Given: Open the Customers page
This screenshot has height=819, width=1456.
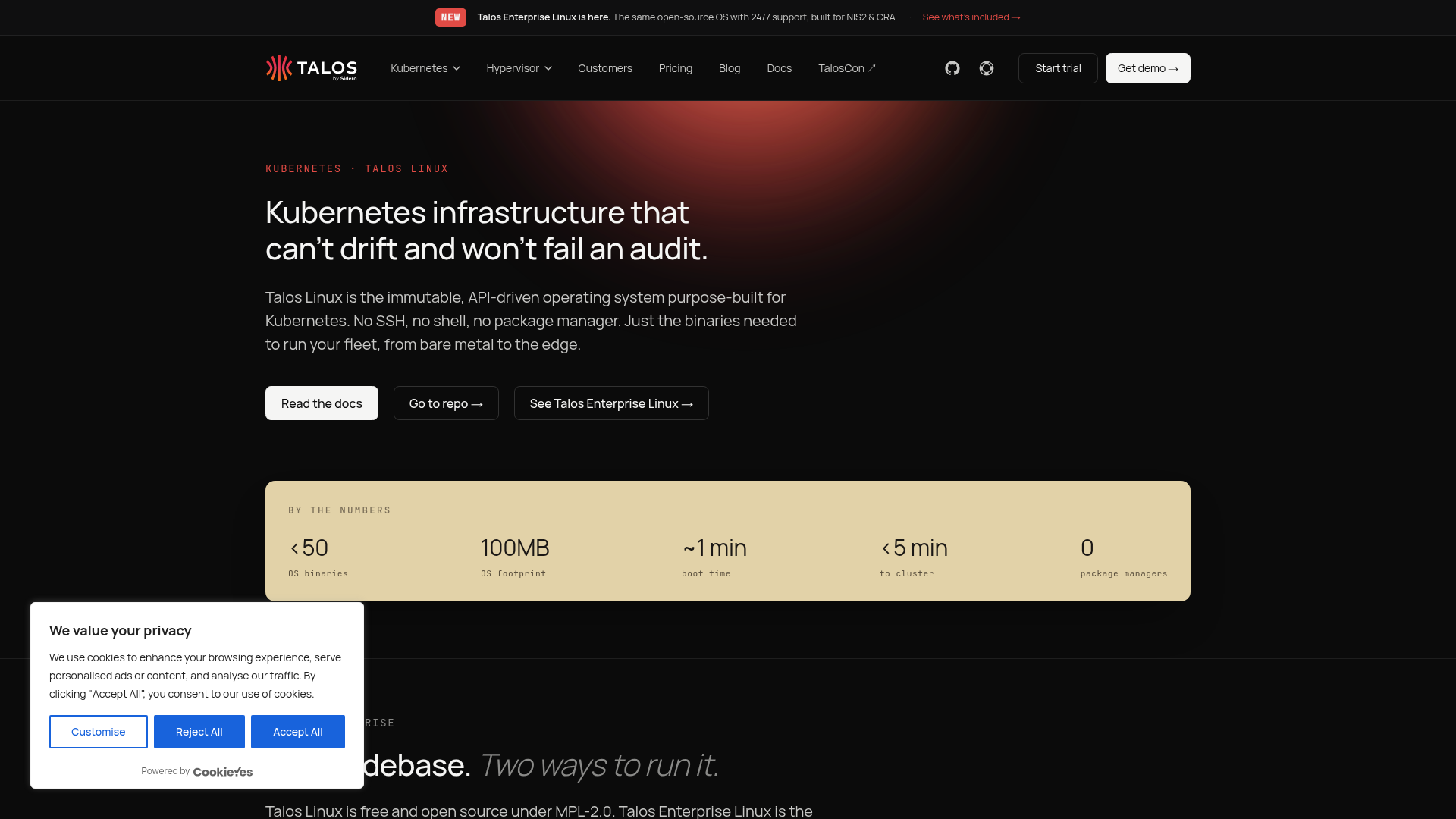Looking at the screenshot, I should pos(605,68).
